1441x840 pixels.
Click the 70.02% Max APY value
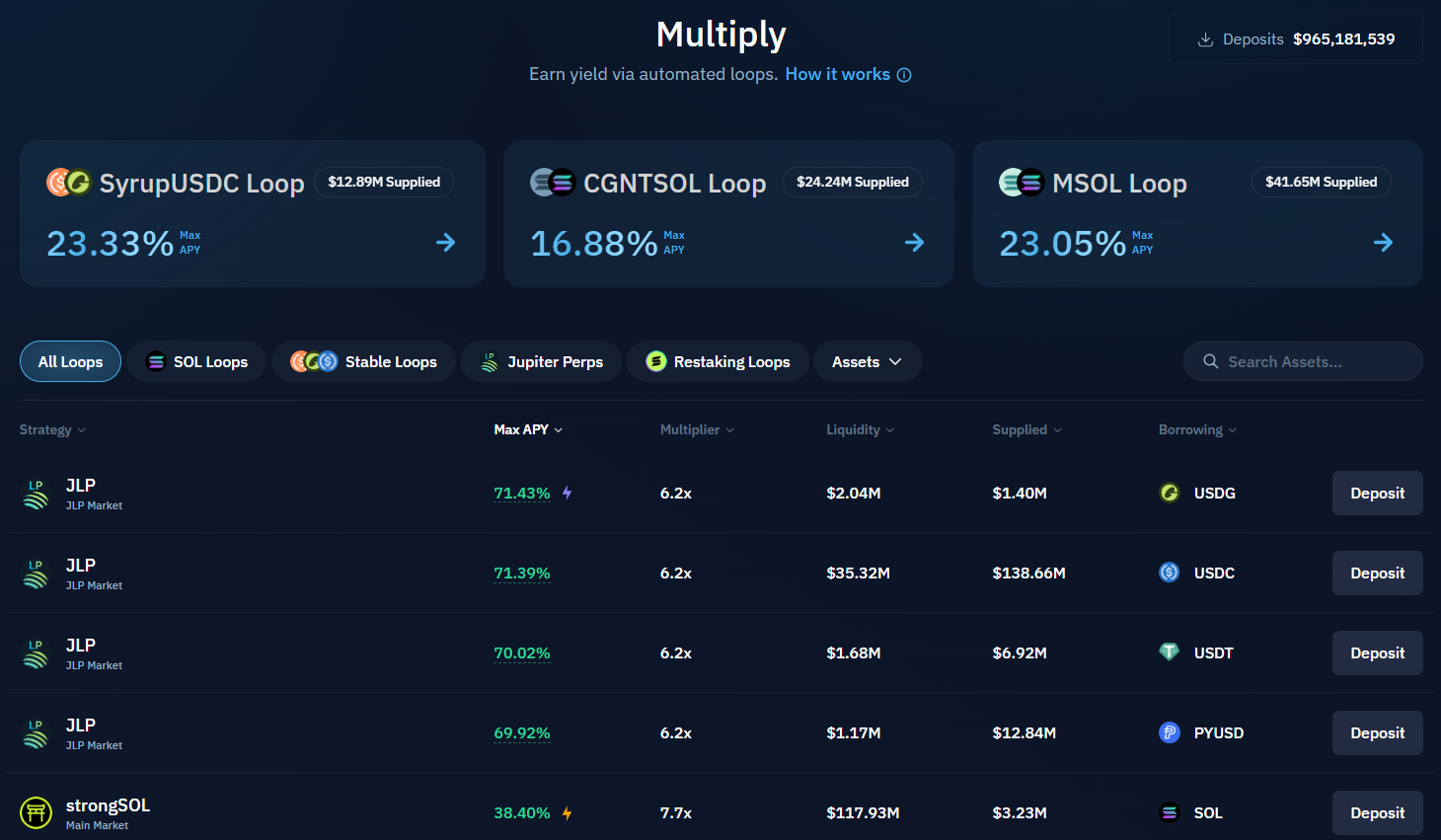click(522, 653)
